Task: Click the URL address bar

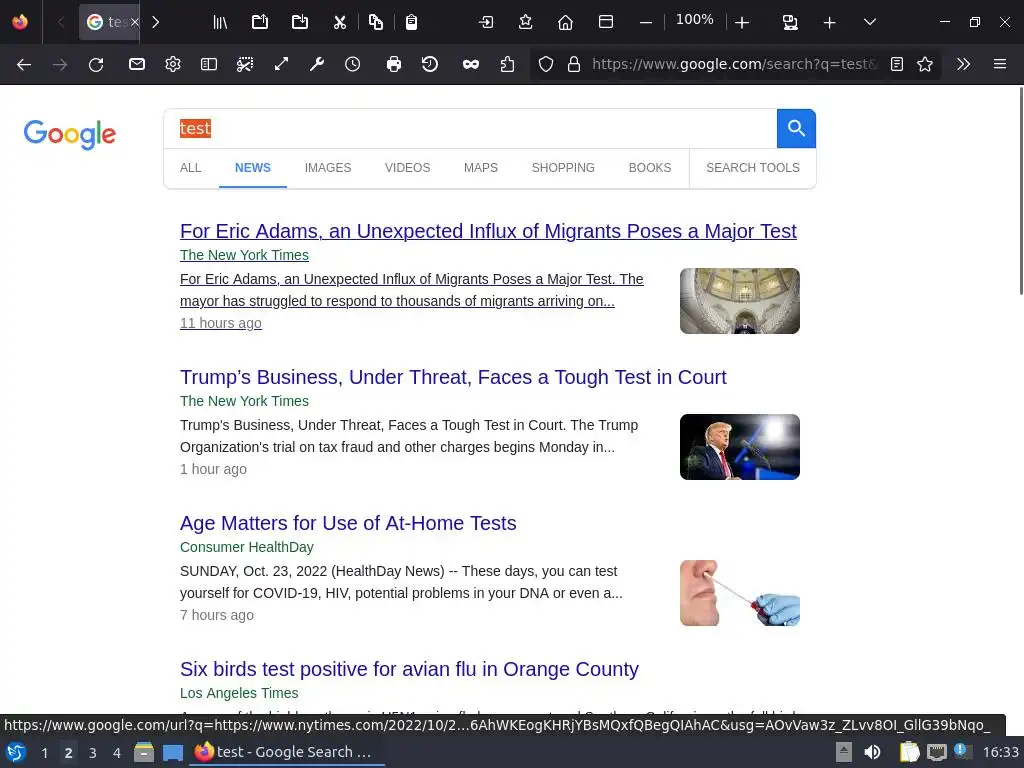Action: (x=734, y=64)
